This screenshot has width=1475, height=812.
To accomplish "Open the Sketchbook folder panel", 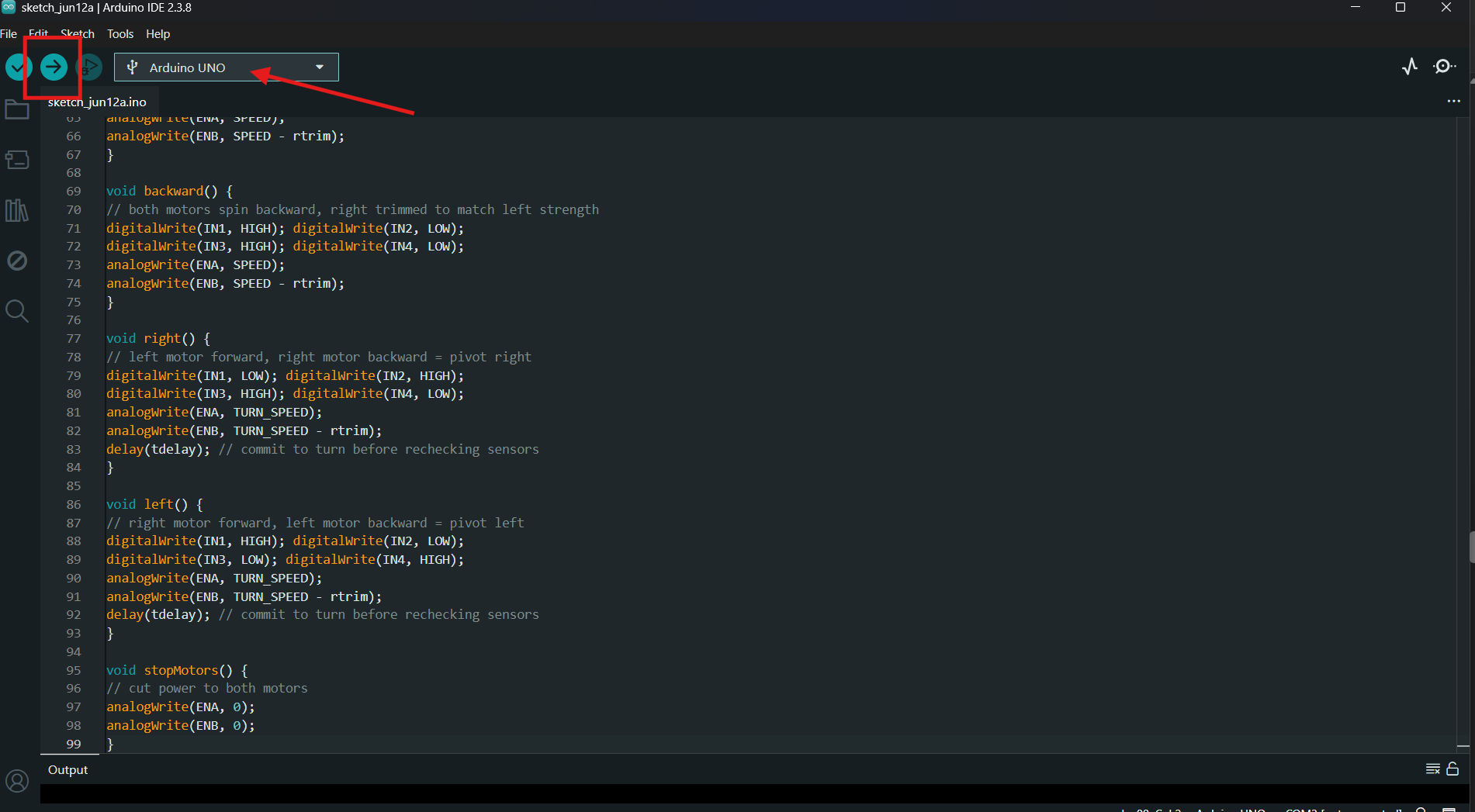I will pyautogui.click(x=17, y=109).
